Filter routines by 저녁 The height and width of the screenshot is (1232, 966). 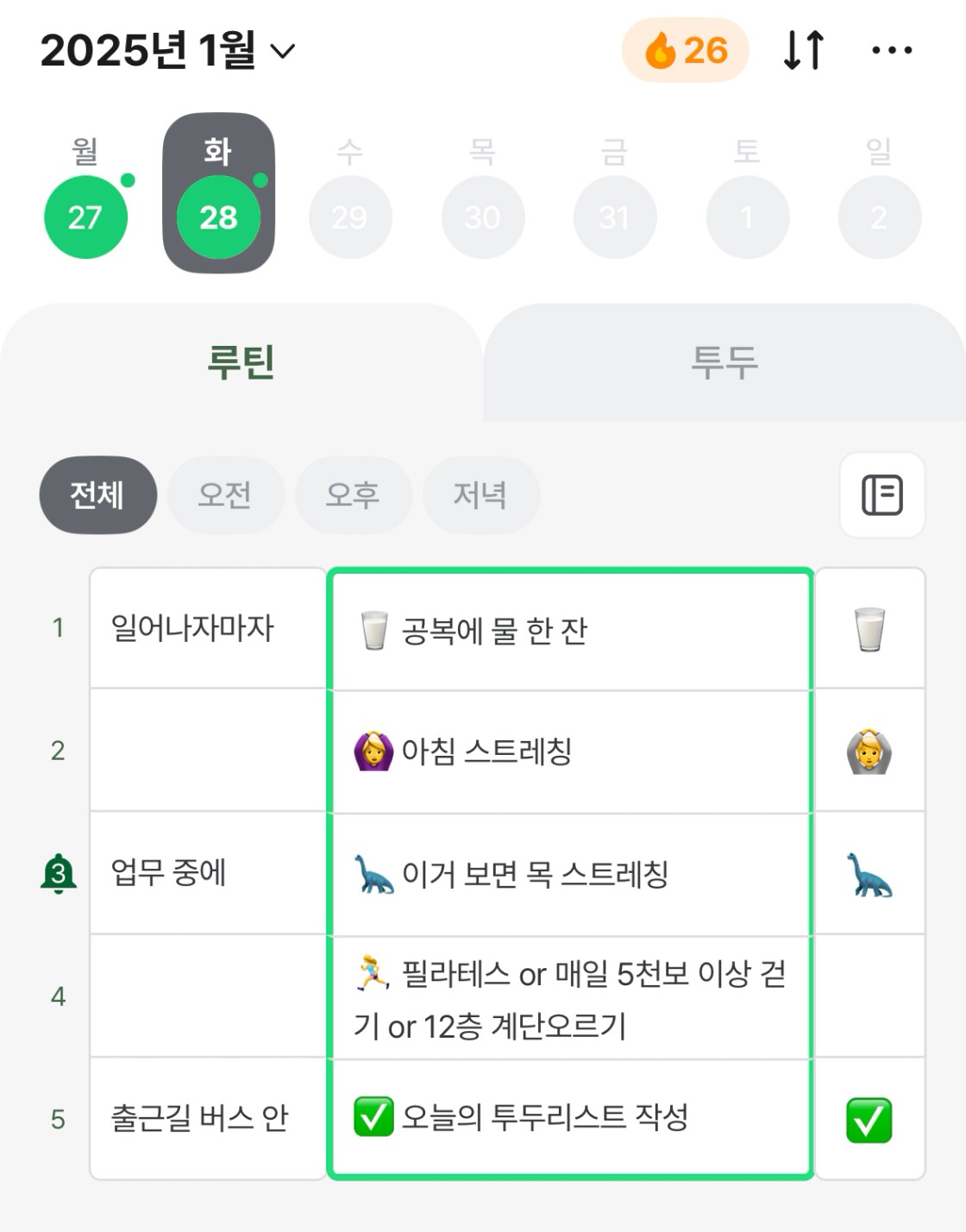pyautogui.click(x=480, y=495)
